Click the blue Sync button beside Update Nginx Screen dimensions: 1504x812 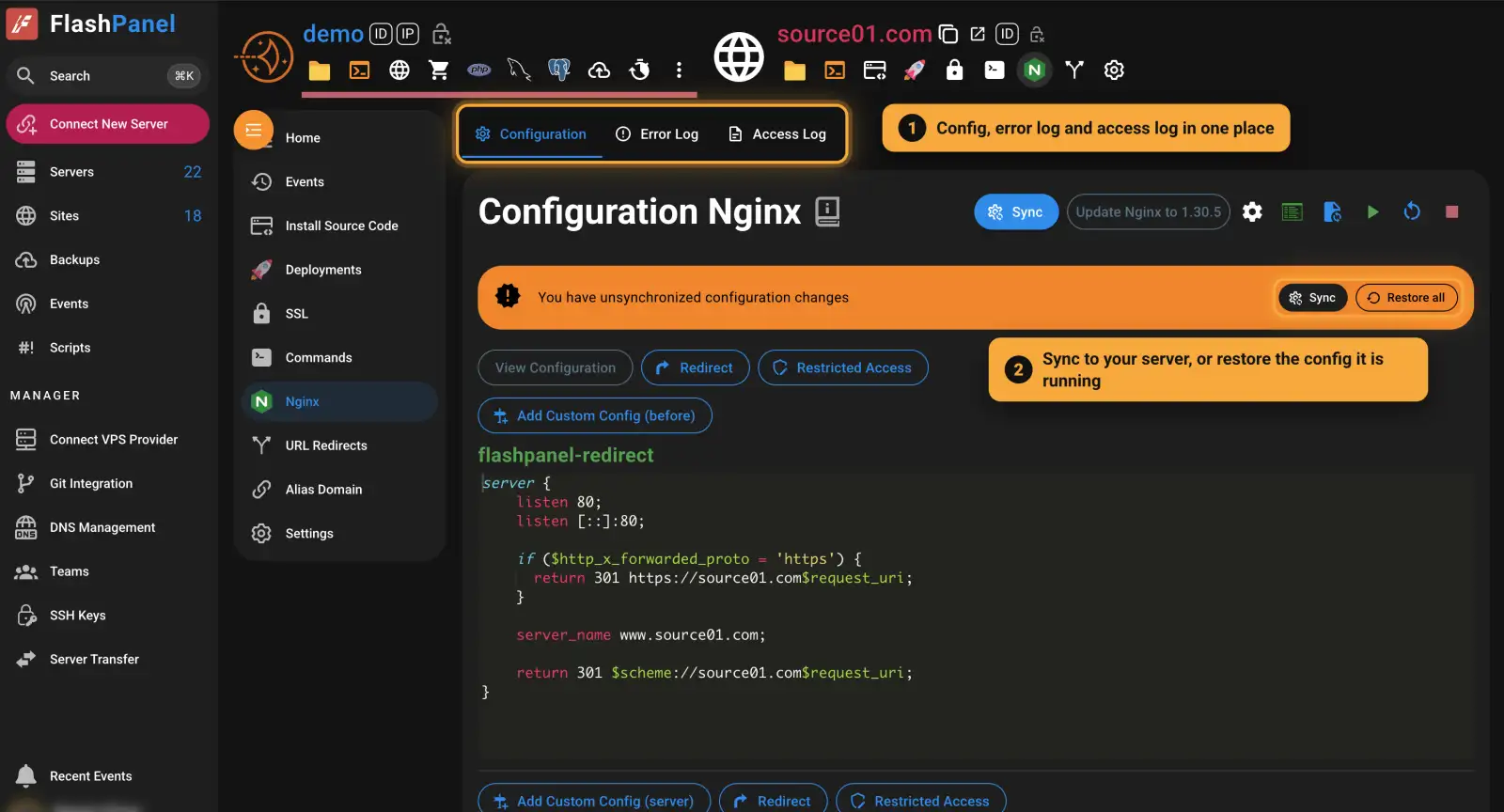1016,212
